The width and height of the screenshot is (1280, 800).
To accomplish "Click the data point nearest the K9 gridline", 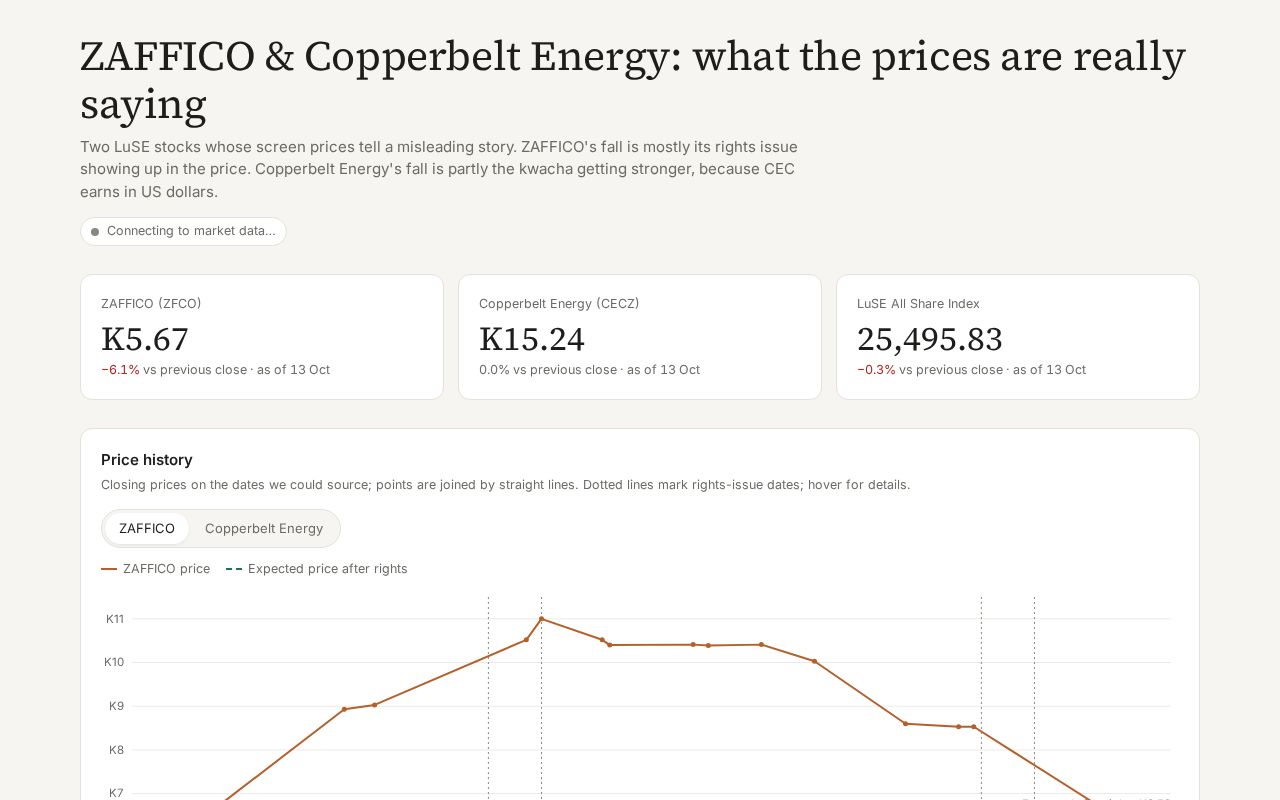I will 375,705.
